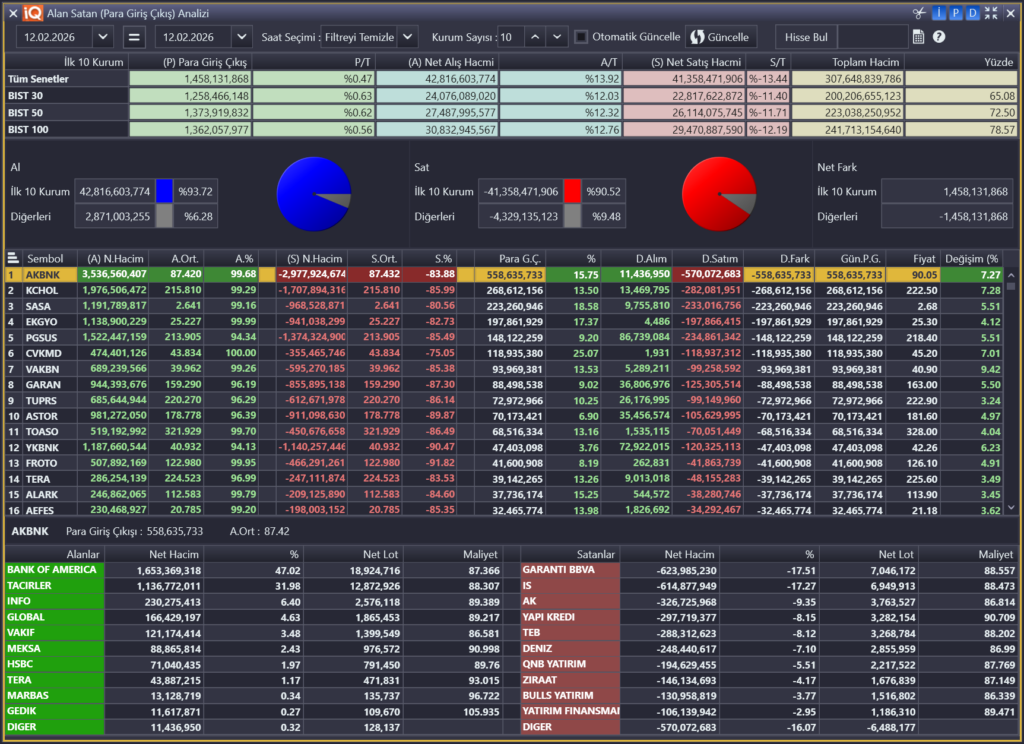Image resolution: width=1024 pixels, height=744 pixels.
Task: Expand the end date dropdown
Action: [x=241, y=37]
